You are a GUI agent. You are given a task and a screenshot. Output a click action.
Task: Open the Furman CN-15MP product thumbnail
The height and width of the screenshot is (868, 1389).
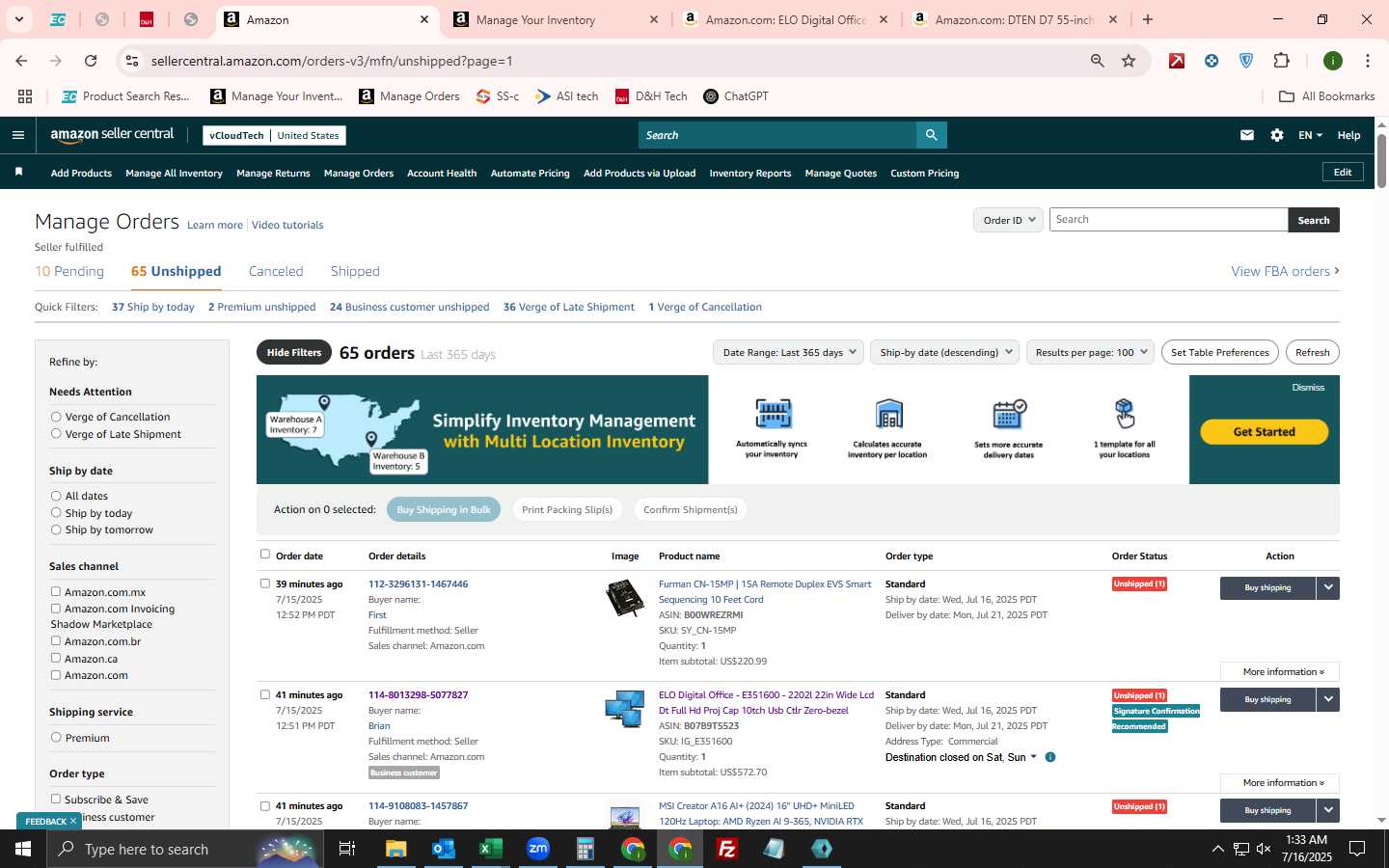click(625, 598)
